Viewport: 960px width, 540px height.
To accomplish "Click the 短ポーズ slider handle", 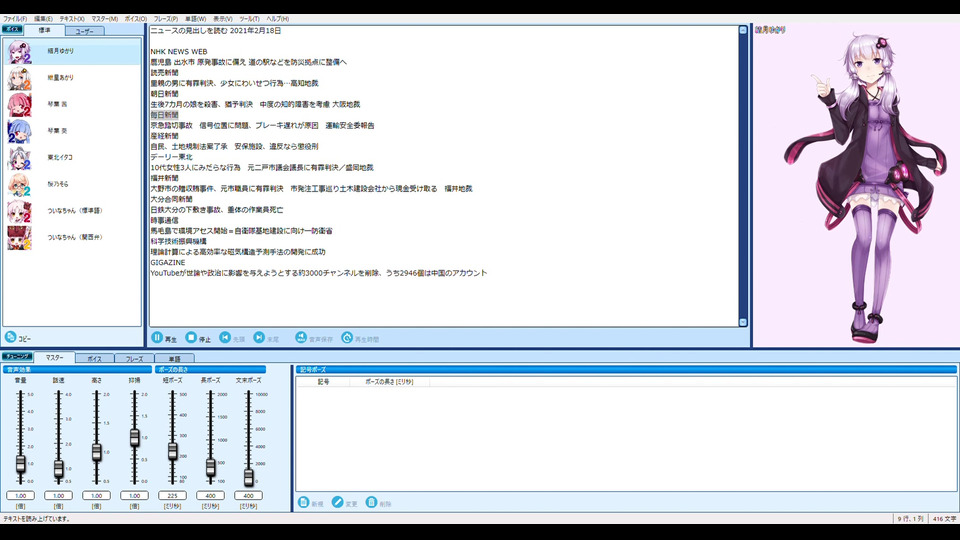I will [172, 451].
